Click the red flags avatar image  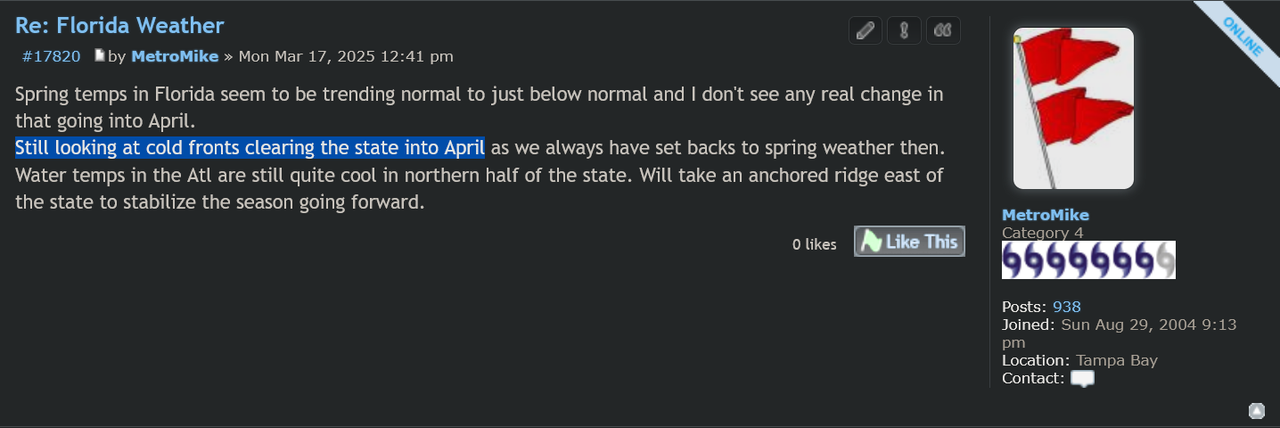1073,108
